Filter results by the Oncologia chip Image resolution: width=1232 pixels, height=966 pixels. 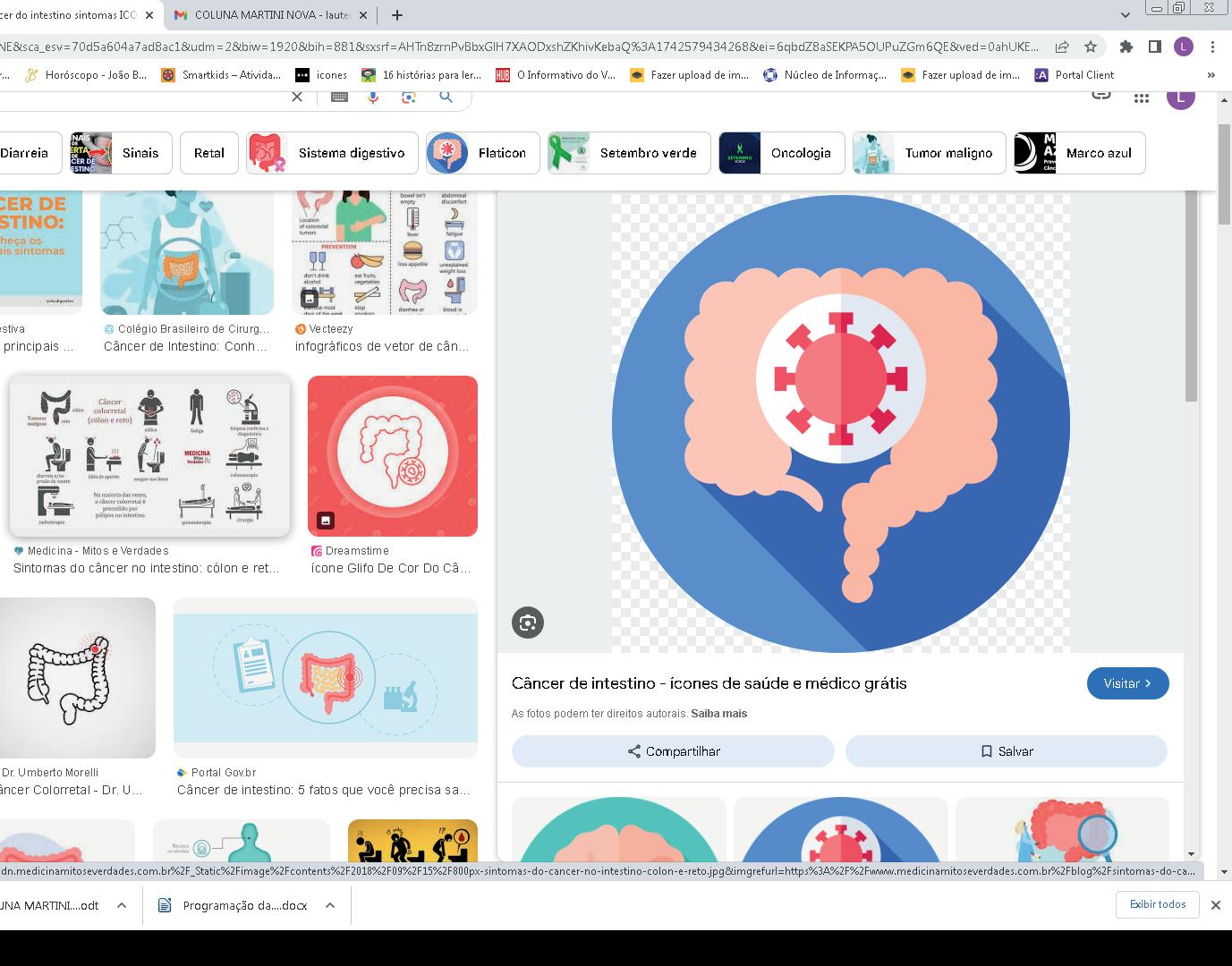tap(781, 153)
